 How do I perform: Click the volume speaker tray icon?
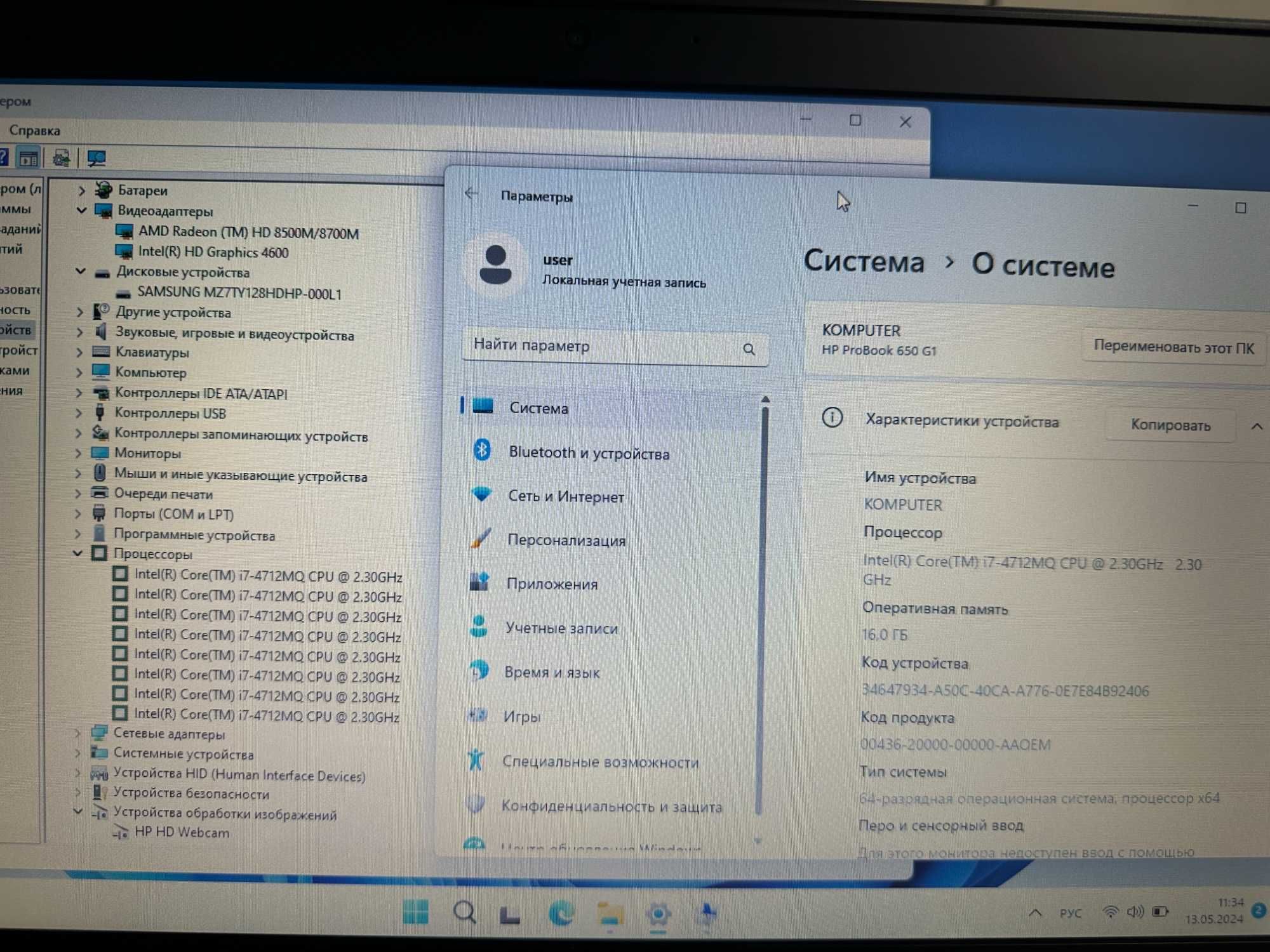coord(1135,912)
